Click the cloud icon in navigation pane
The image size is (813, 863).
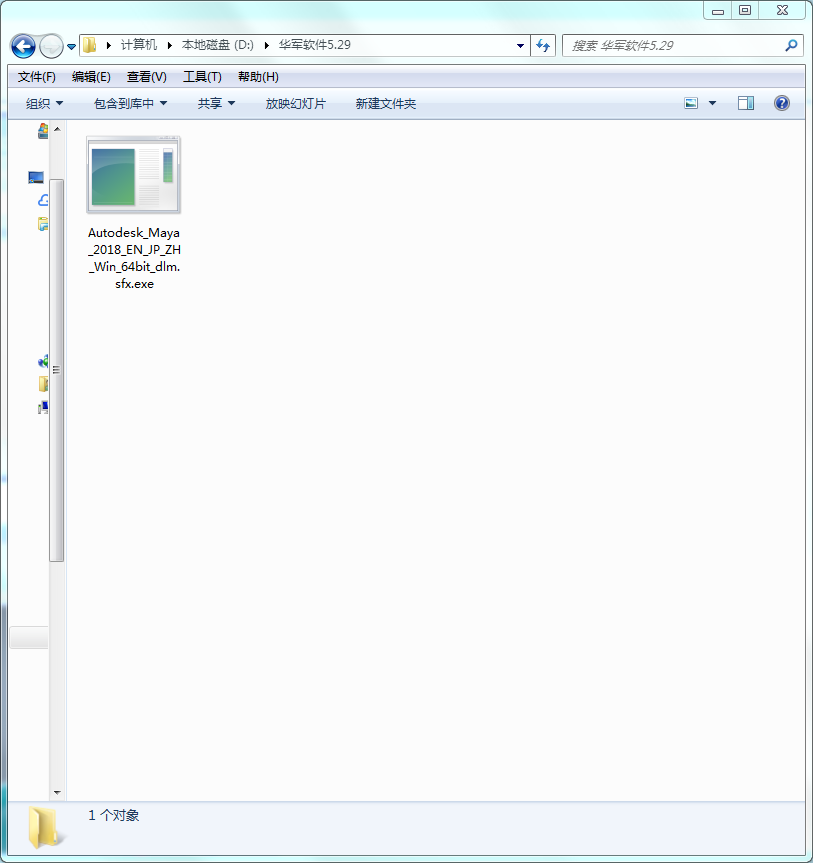(x=43, y=200)
